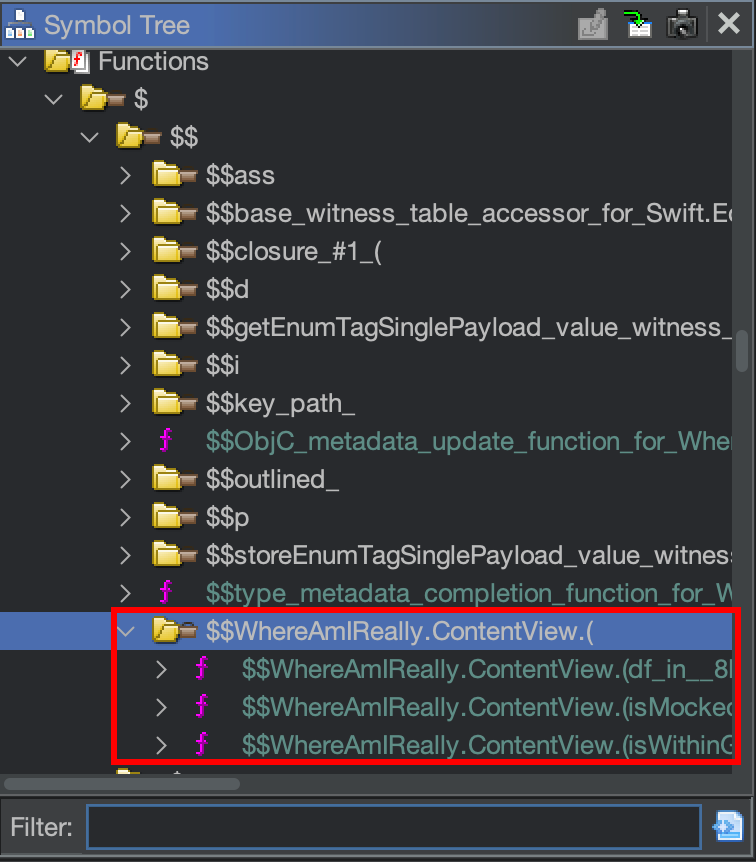Image resolution: width=756 pixels, height=862 pixels.
Task: Click the Symbol Tree title icon
Action: pyautogui.click(x=20, y=24)
